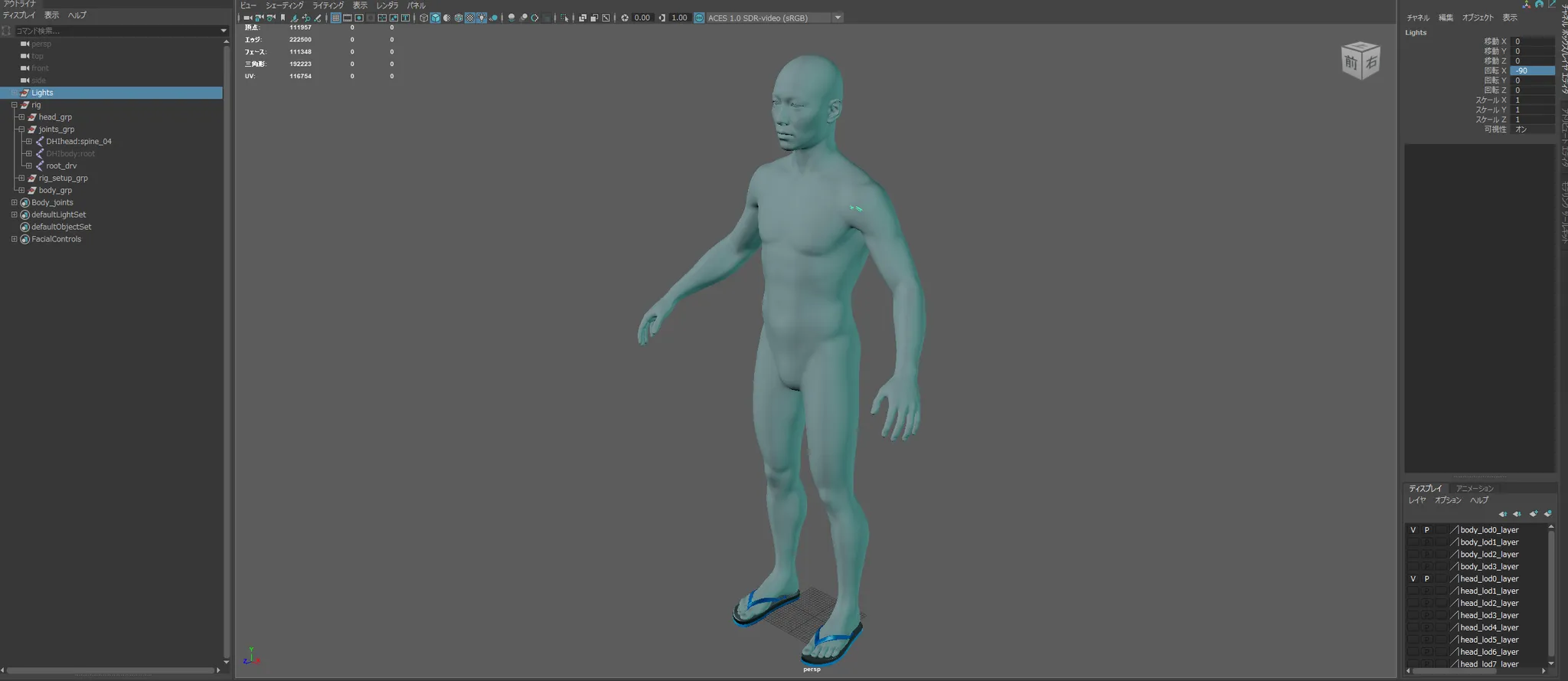
Task: Open the ACES color view transform dropdown
Action: (x=838, y=18)
